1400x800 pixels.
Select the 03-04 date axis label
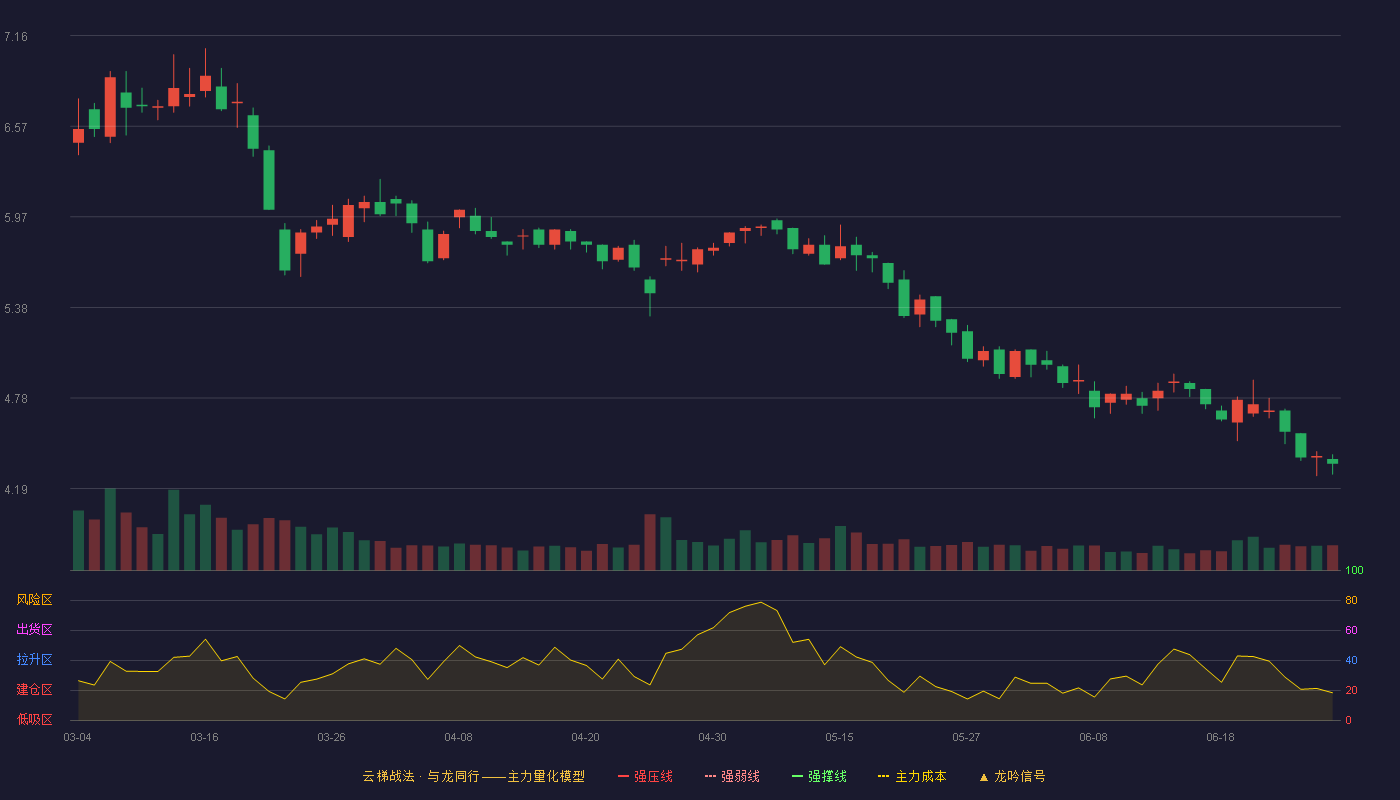coord(77,737)
